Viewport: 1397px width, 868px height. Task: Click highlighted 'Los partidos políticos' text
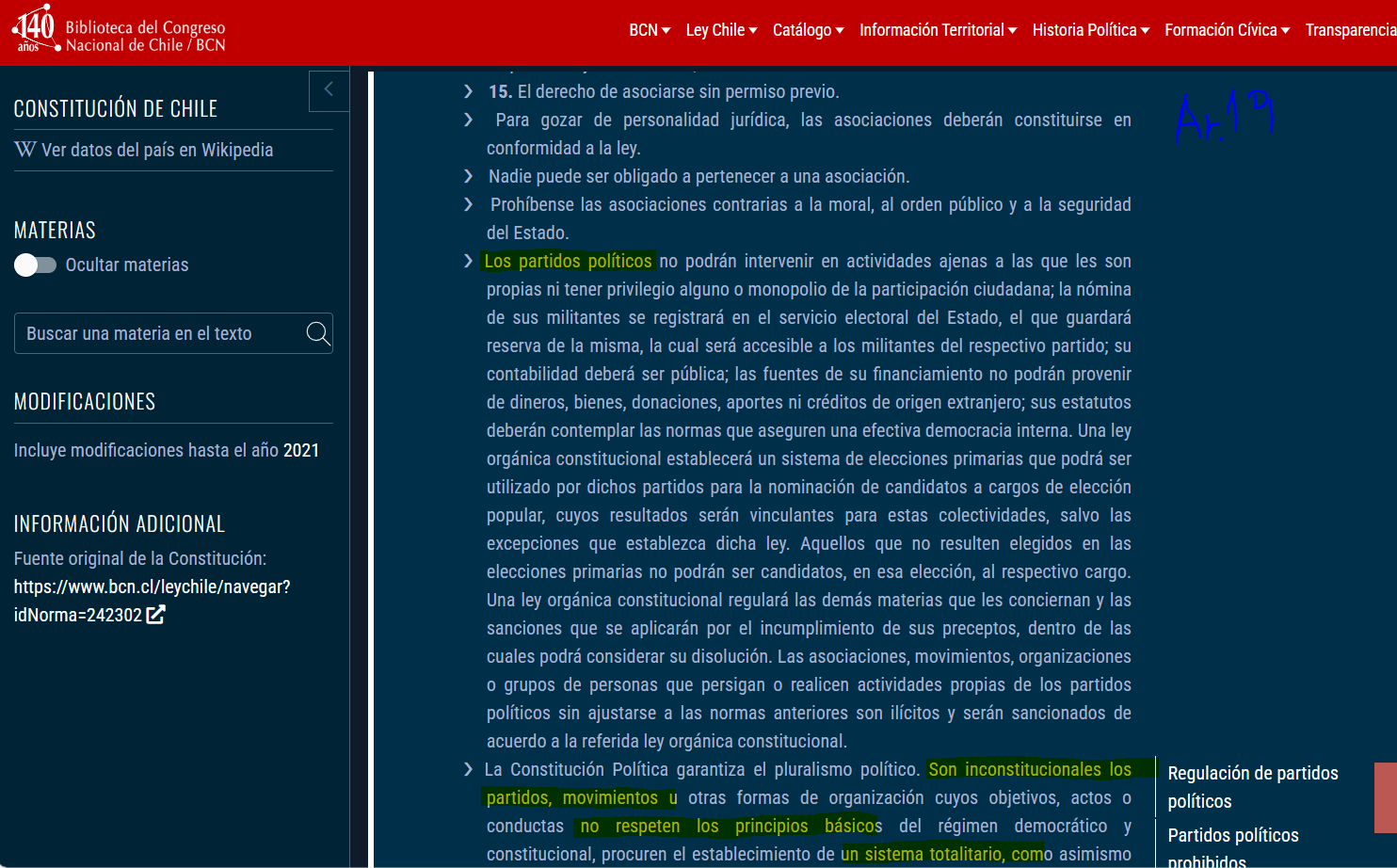[x=568, y=261]
